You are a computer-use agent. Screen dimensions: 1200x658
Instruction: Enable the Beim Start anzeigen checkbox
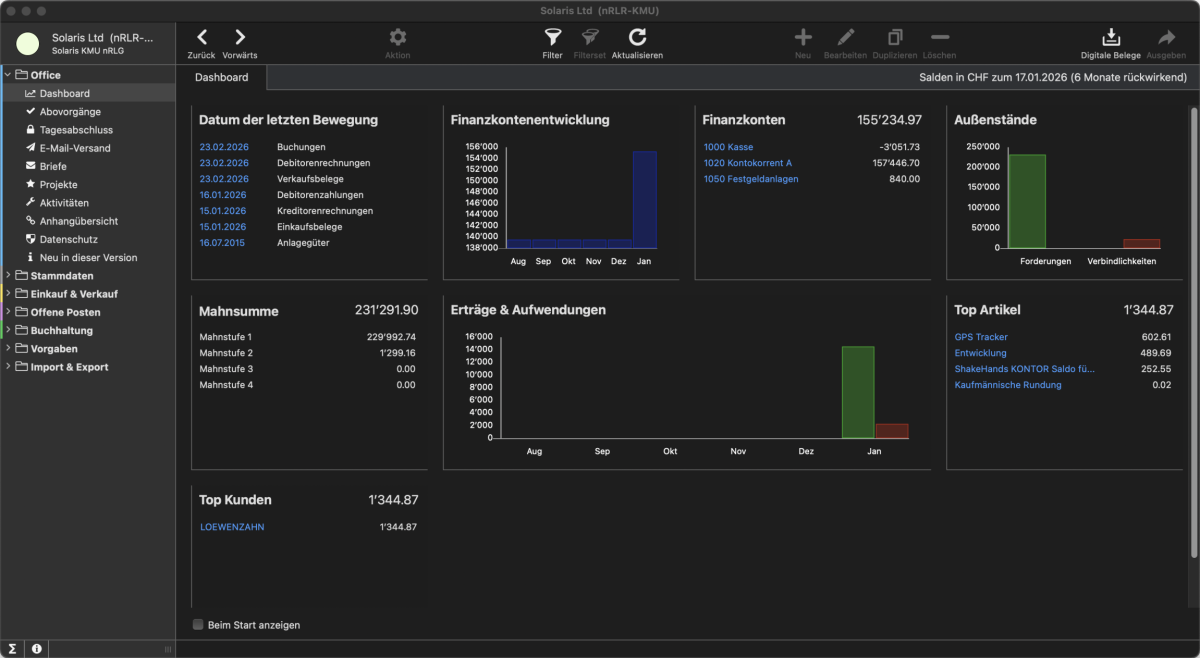pos(198,625)
